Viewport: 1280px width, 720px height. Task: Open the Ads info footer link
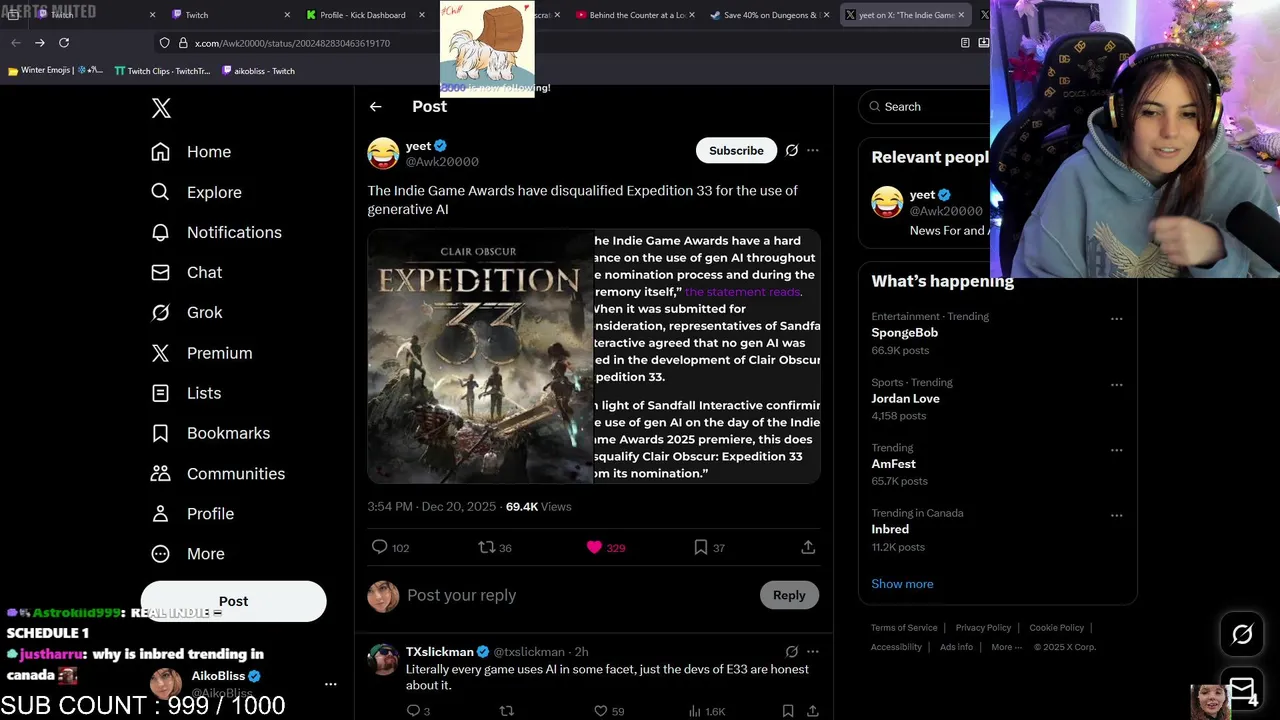pos(956,647)
